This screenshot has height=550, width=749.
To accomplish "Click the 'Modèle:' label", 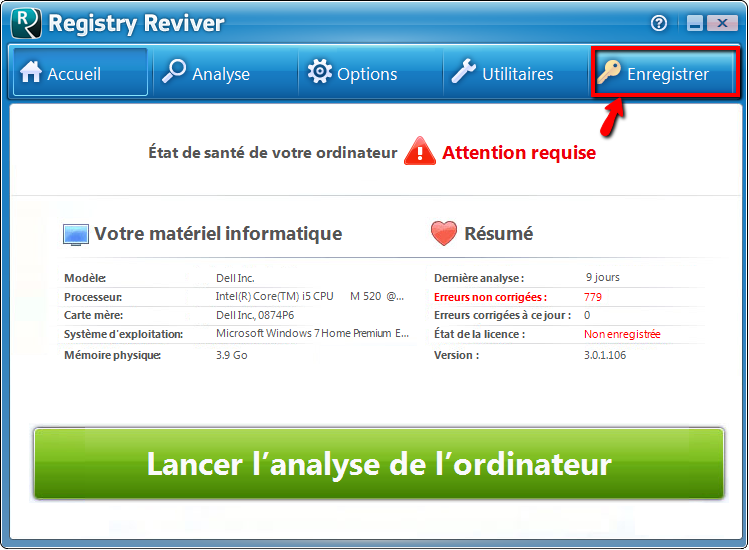I will click(x=85, y=278).
